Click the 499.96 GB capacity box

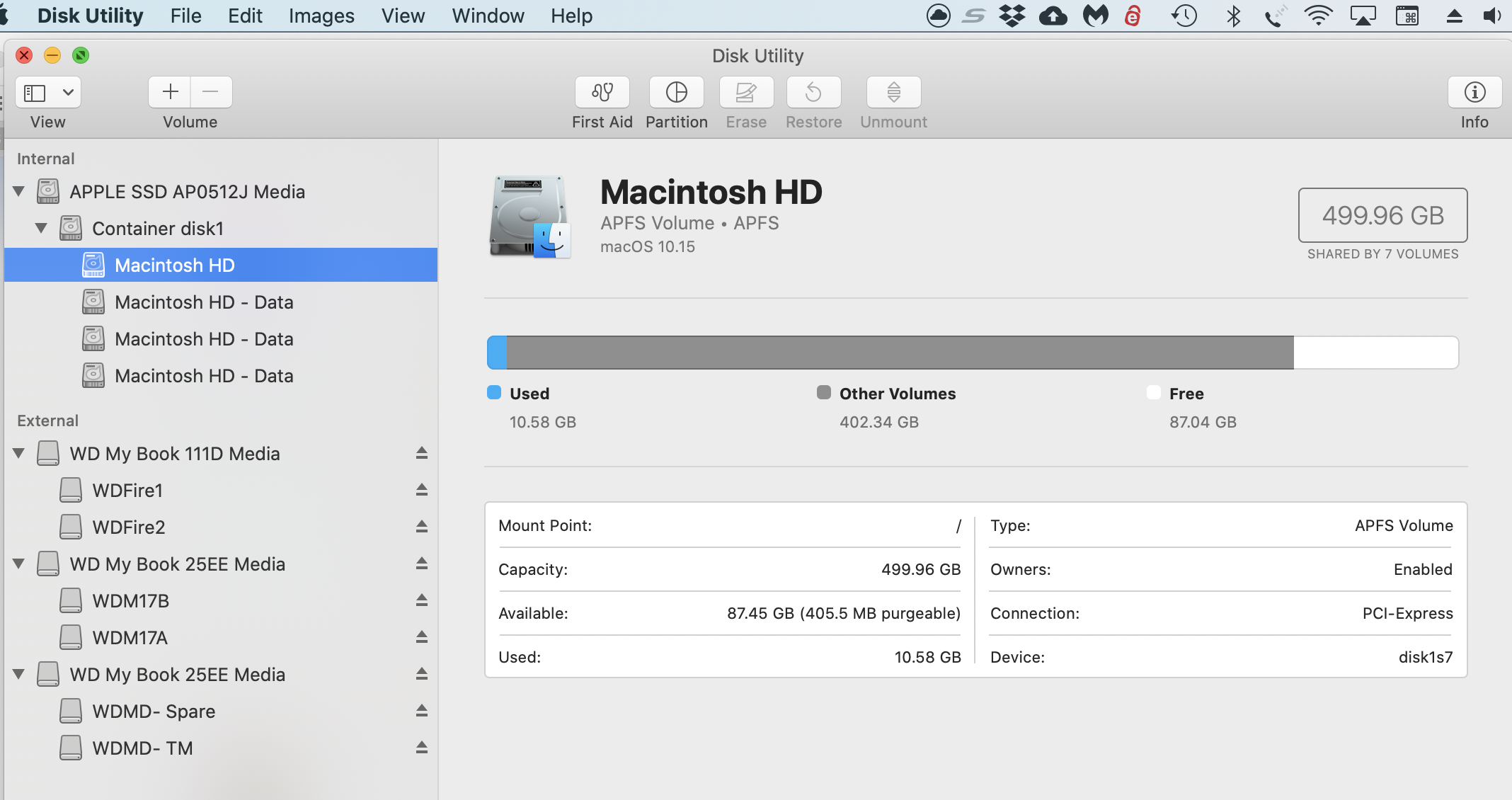[x=1382, y=215]
